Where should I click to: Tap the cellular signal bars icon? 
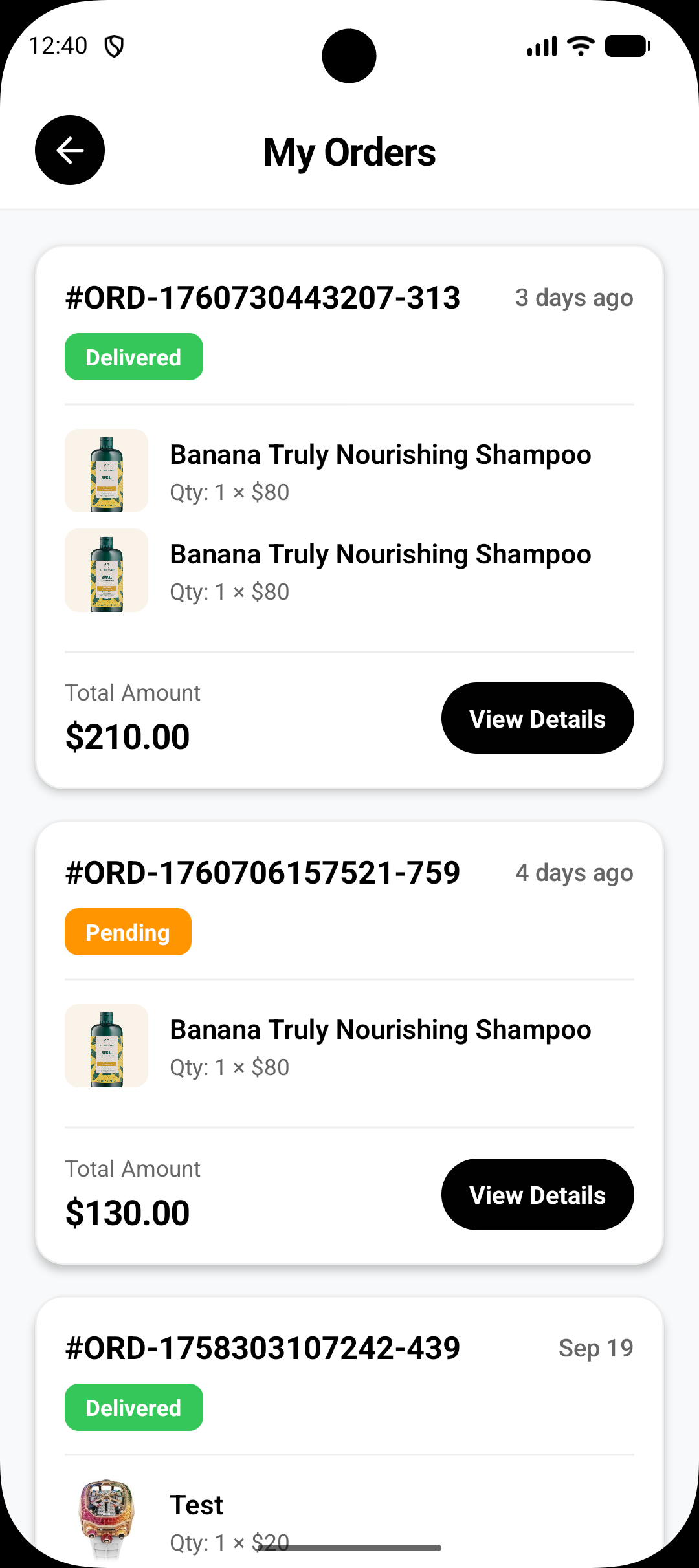(x=542, y=47)
